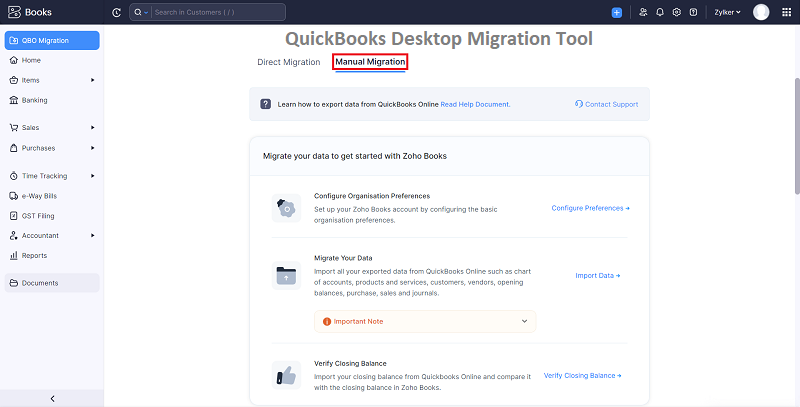Switch to the Manual Migration tab
This screenshot has height=407, width=800.
(x=370, y=62)
